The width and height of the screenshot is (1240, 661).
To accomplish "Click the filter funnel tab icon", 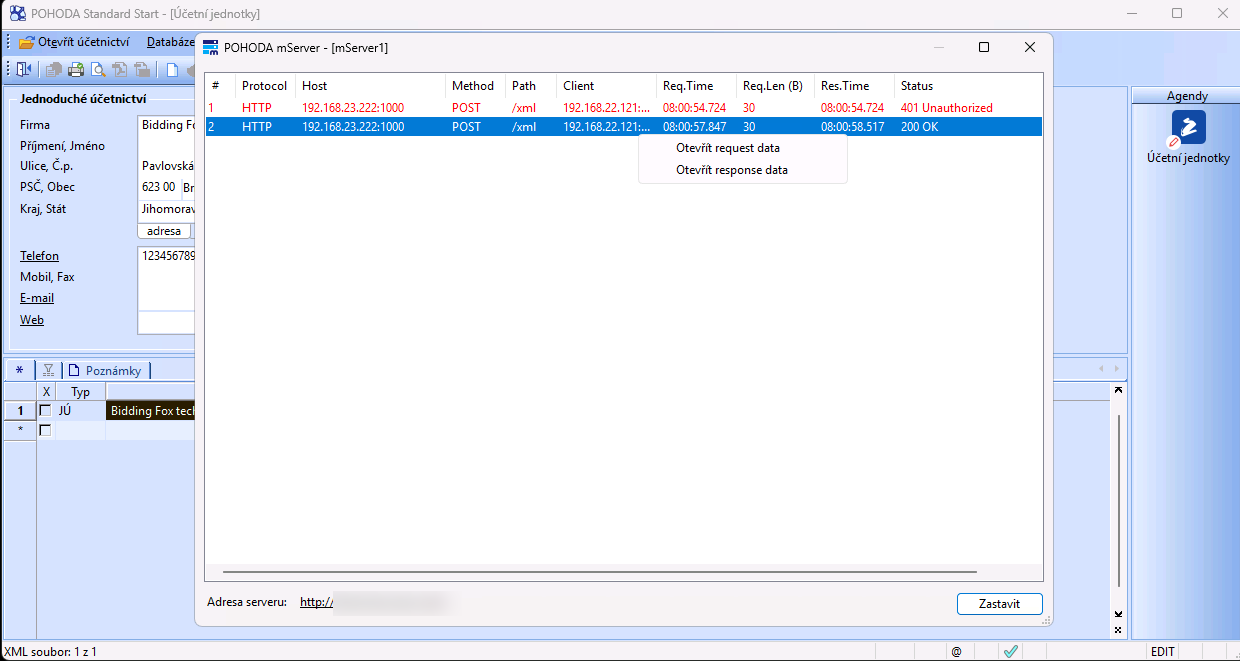I will tap(48, 370).
